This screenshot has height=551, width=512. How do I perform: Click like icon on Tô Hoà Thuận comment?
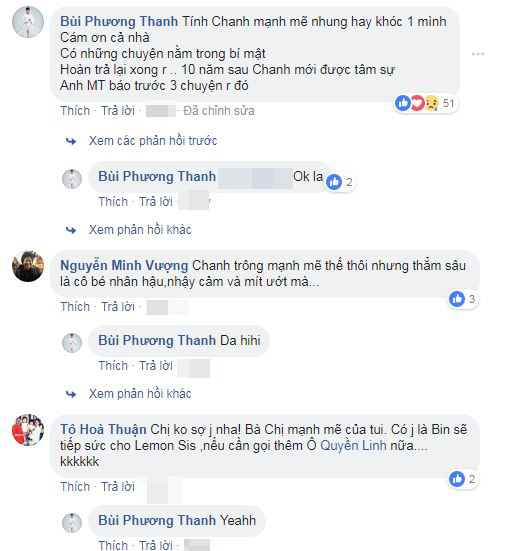tap(457, 479)
